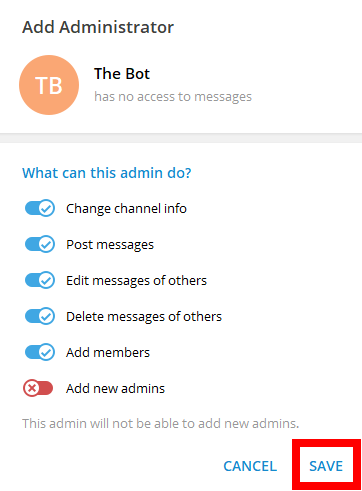Click the note about adding new admins
Image resolution: width=362 pixels, height=491 pixels.
coord(161,423)
